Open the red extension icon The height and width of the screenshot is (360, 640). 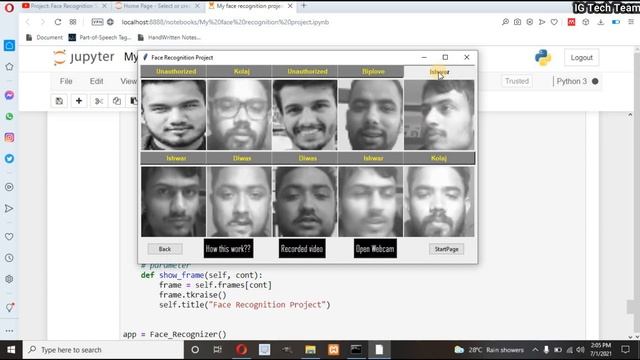point(571,22)
